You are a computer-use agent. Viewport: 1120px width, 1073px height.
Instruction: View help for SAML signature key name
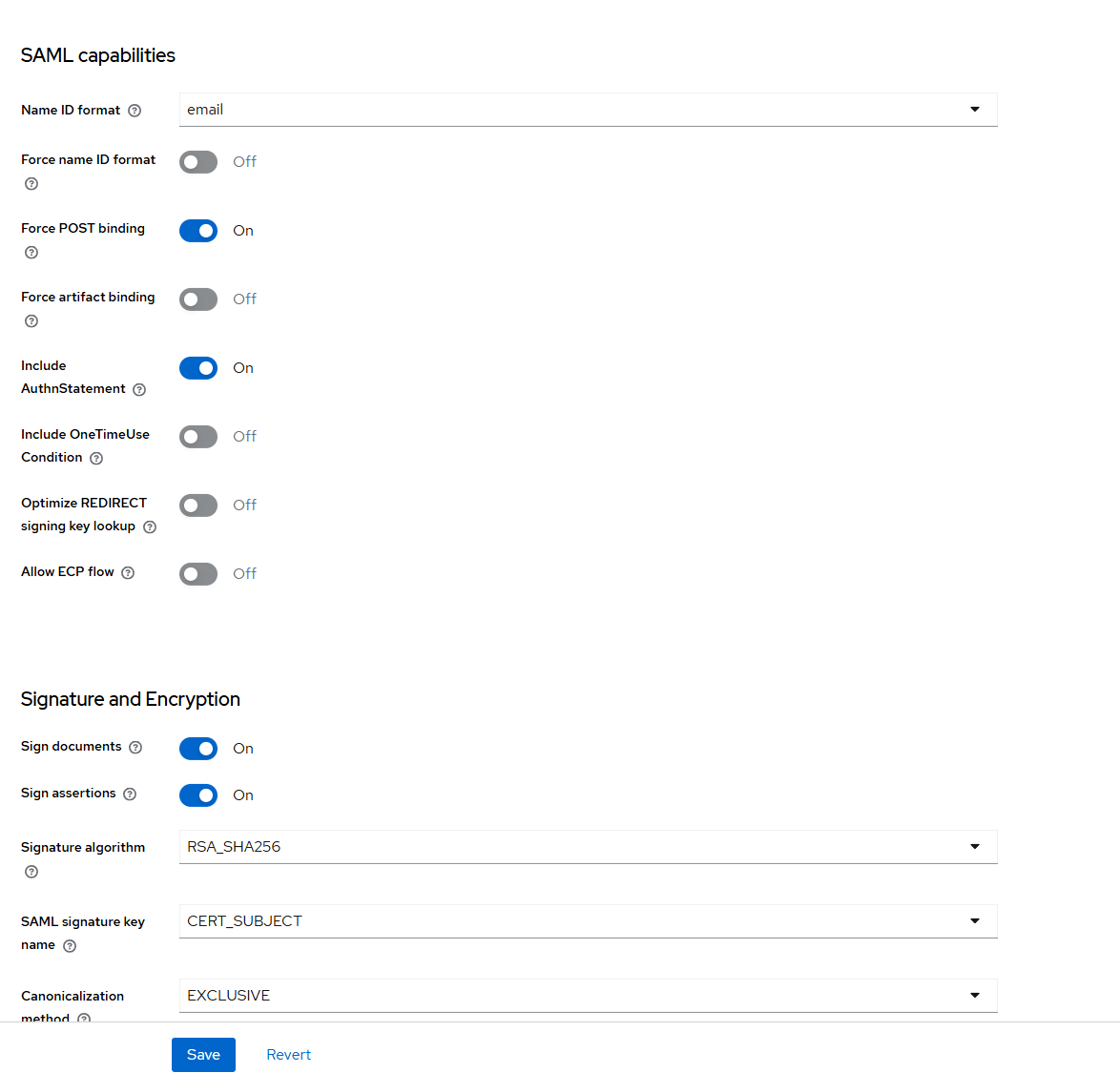point(70,946)
